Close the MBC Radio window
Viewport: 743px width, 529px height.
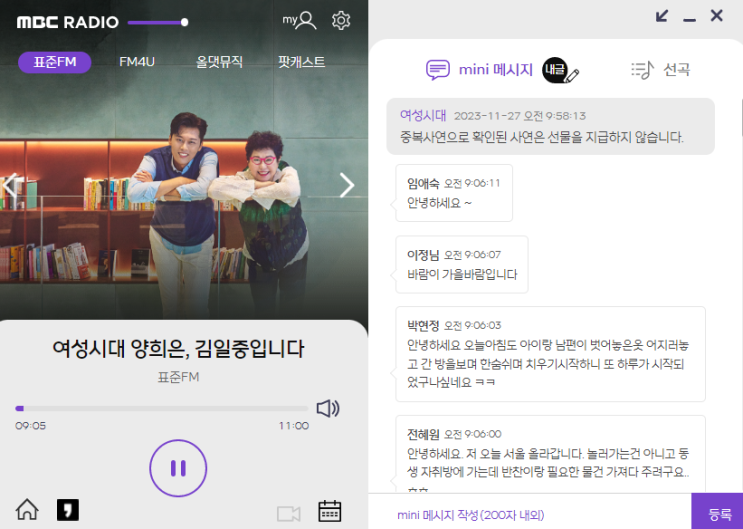click(x=717, y=16)
